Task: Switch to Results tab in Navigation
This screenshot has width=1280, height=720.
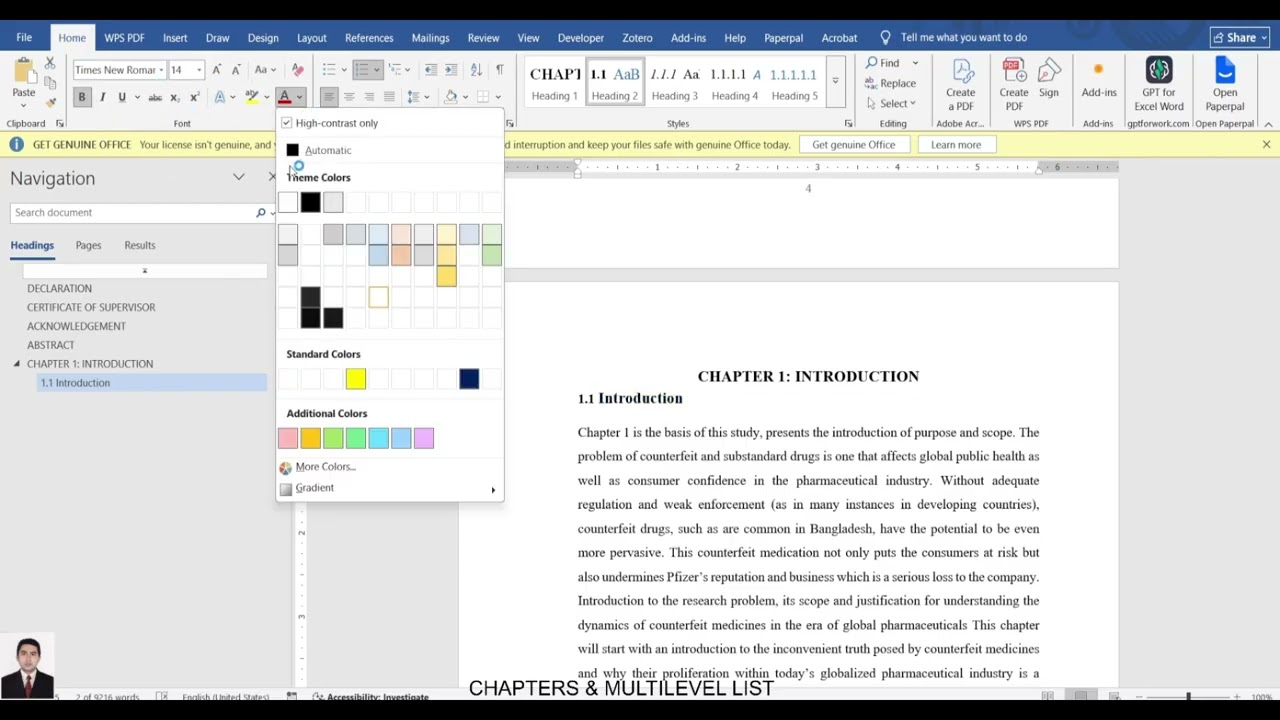Action: [x=140, y=245]
